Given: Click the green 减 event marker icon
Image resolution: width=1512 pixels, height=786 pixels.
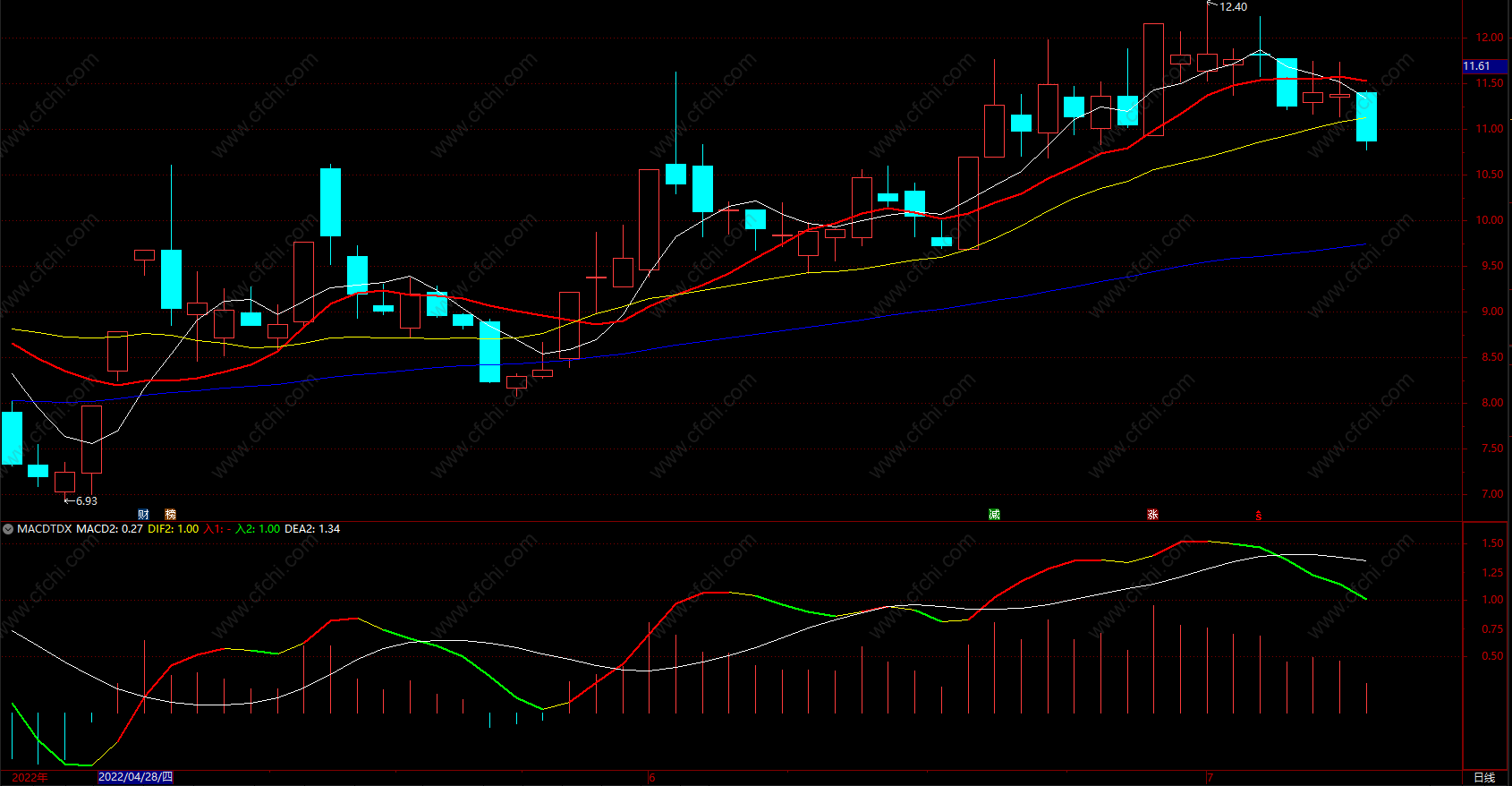Looking at the screenshot, I should pos(994,514).
